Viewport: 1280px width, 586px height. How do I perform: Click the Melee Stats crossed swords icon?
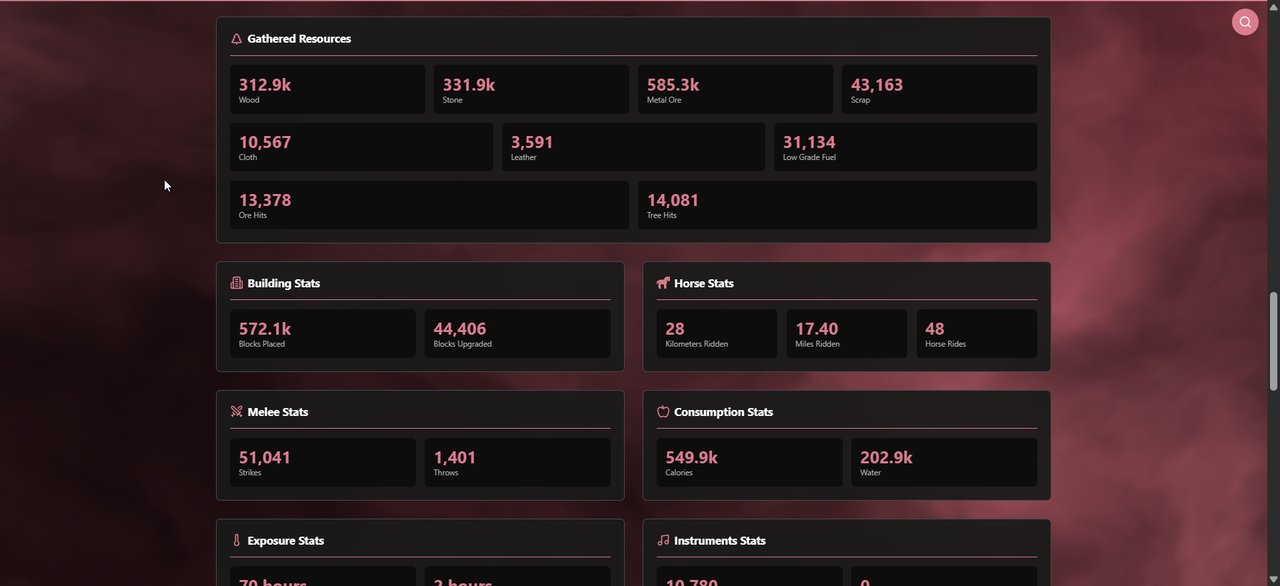point(236,412)
